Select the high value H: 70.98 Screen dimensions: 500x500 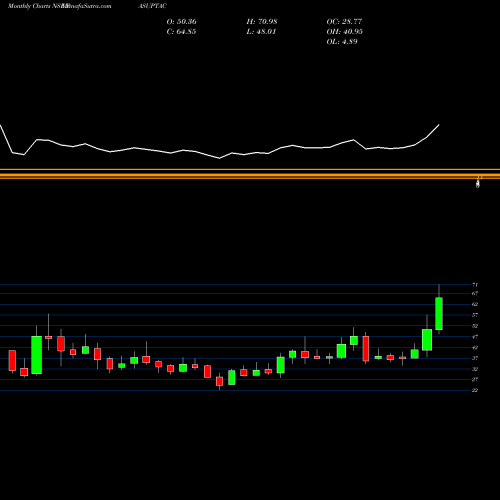[262, 22]
